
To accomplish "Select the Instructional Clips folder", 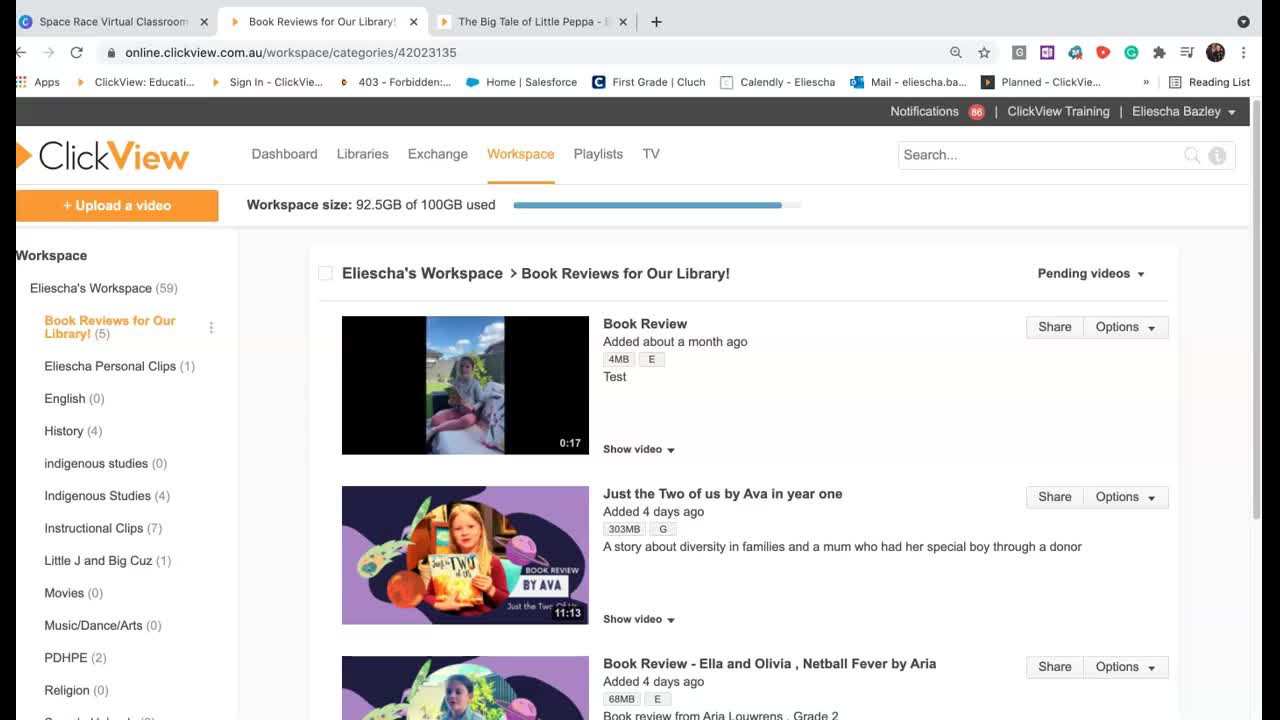I will (103, 528).
